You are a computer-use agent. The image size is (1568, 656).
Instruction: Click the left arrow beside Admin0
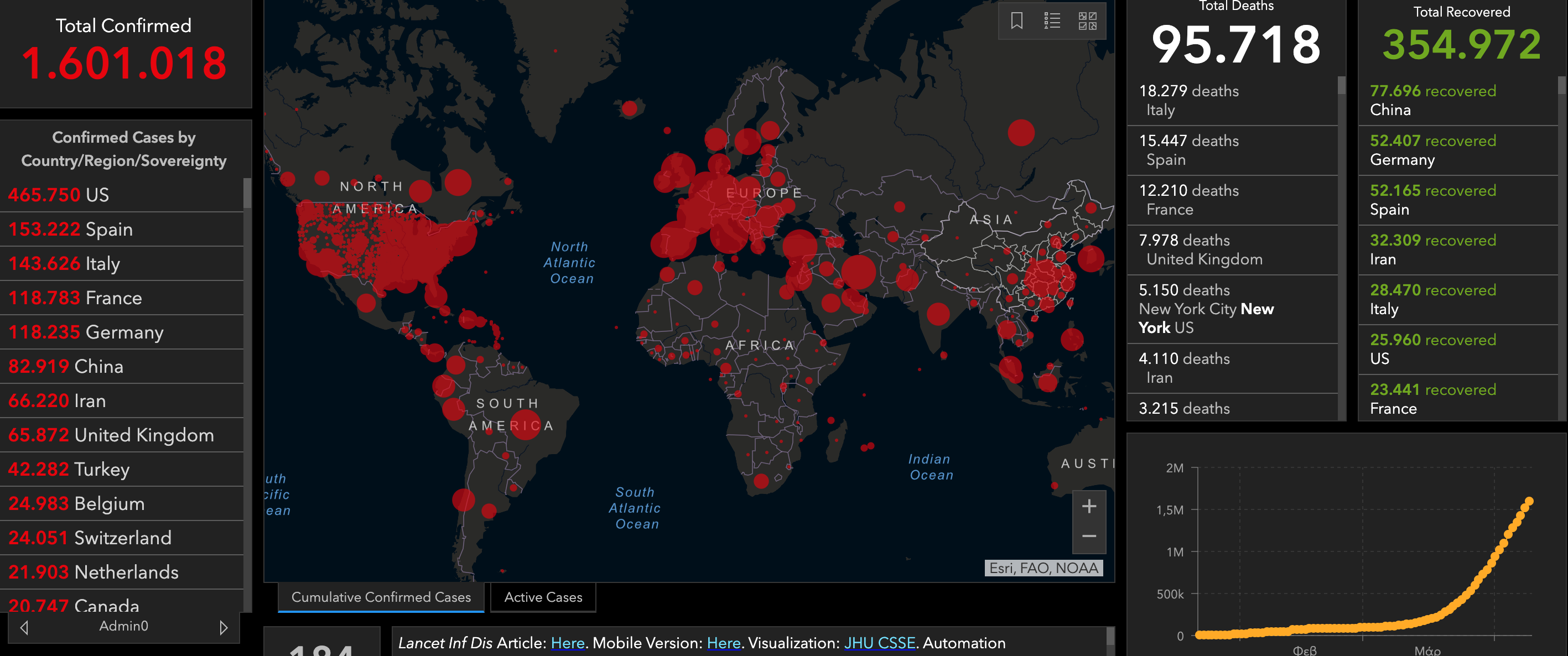coord(24,627)
